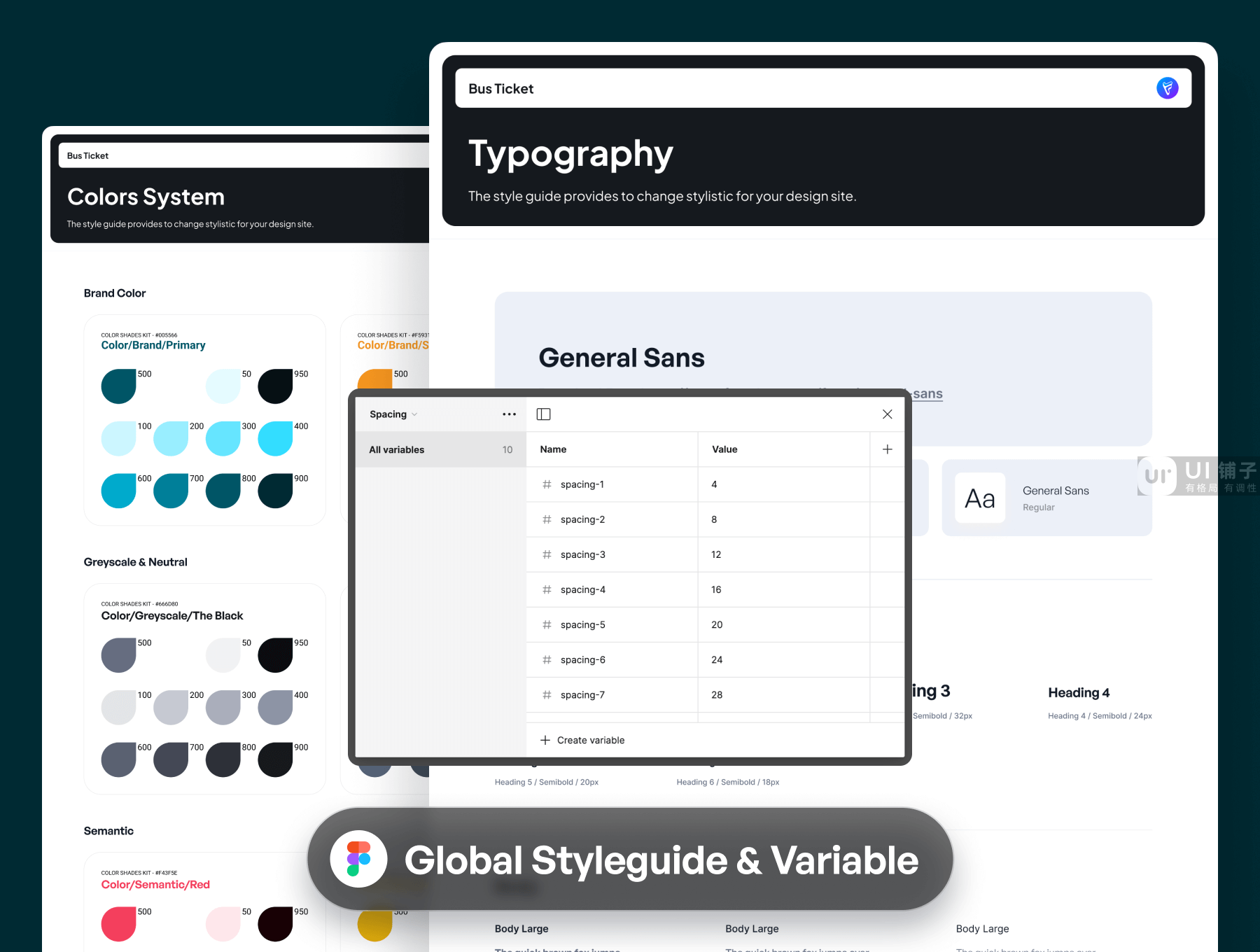This screenshot has height=952, width=1260.
Task: Click Bus Ticket title in Colors System window
Action: (x=87, y=155)
